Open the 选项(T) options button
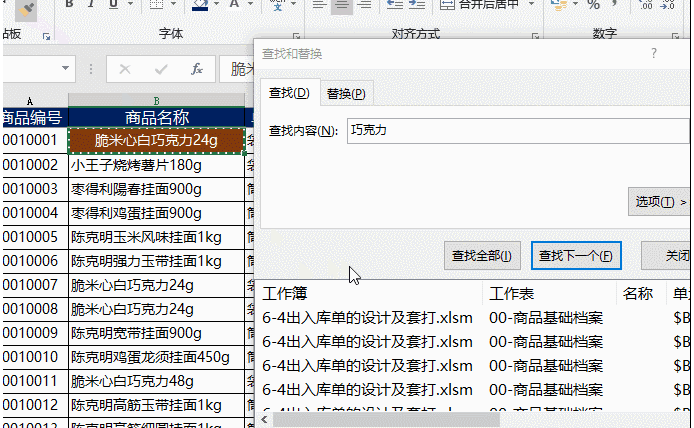Image resolution: width=694 pixels, height=428 pixels. tap(659, 202)
